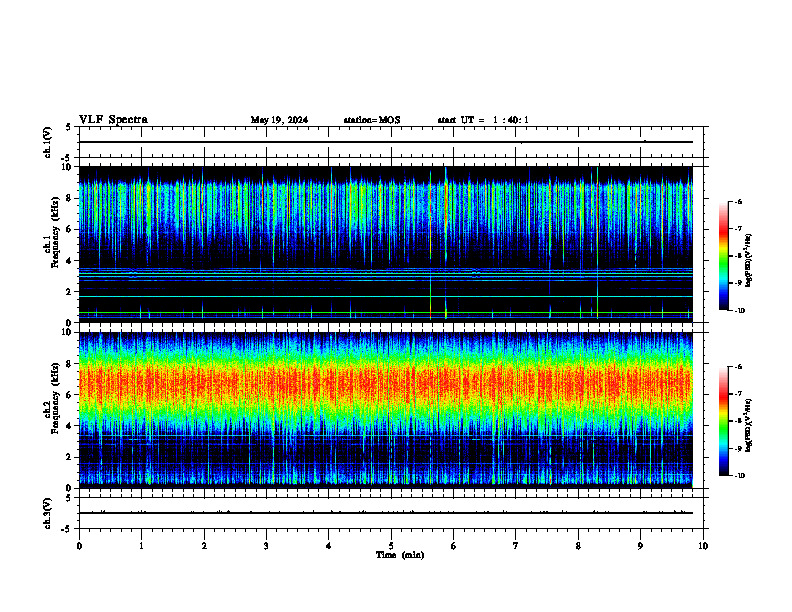Screen dimensions: 792x612
Task: Click the ch.2 "Frequency (kHz)" axis label
Action: coord(55,398)
